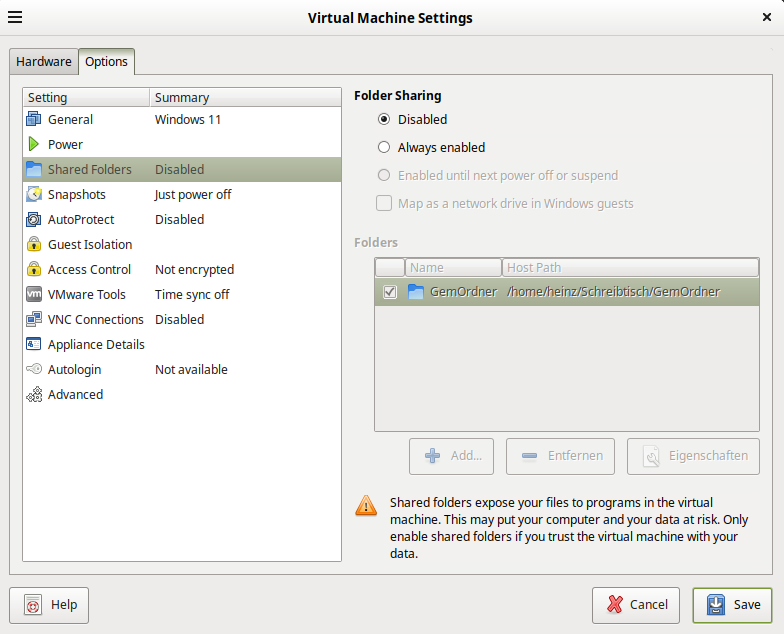Click the VMware Tools icon

(34, 294)
